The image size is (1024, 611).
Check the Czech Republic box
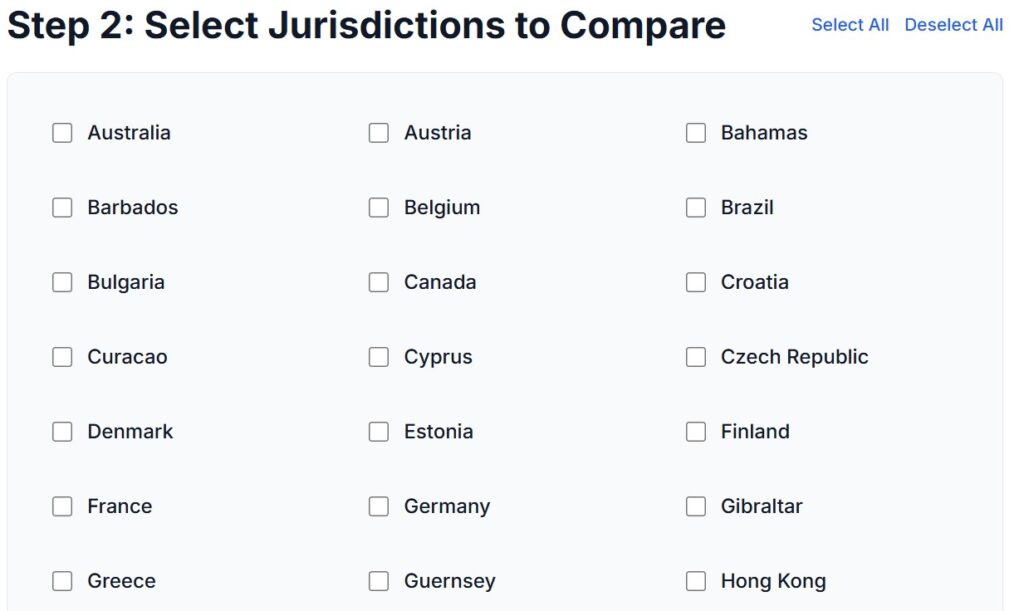coord(696,357)
